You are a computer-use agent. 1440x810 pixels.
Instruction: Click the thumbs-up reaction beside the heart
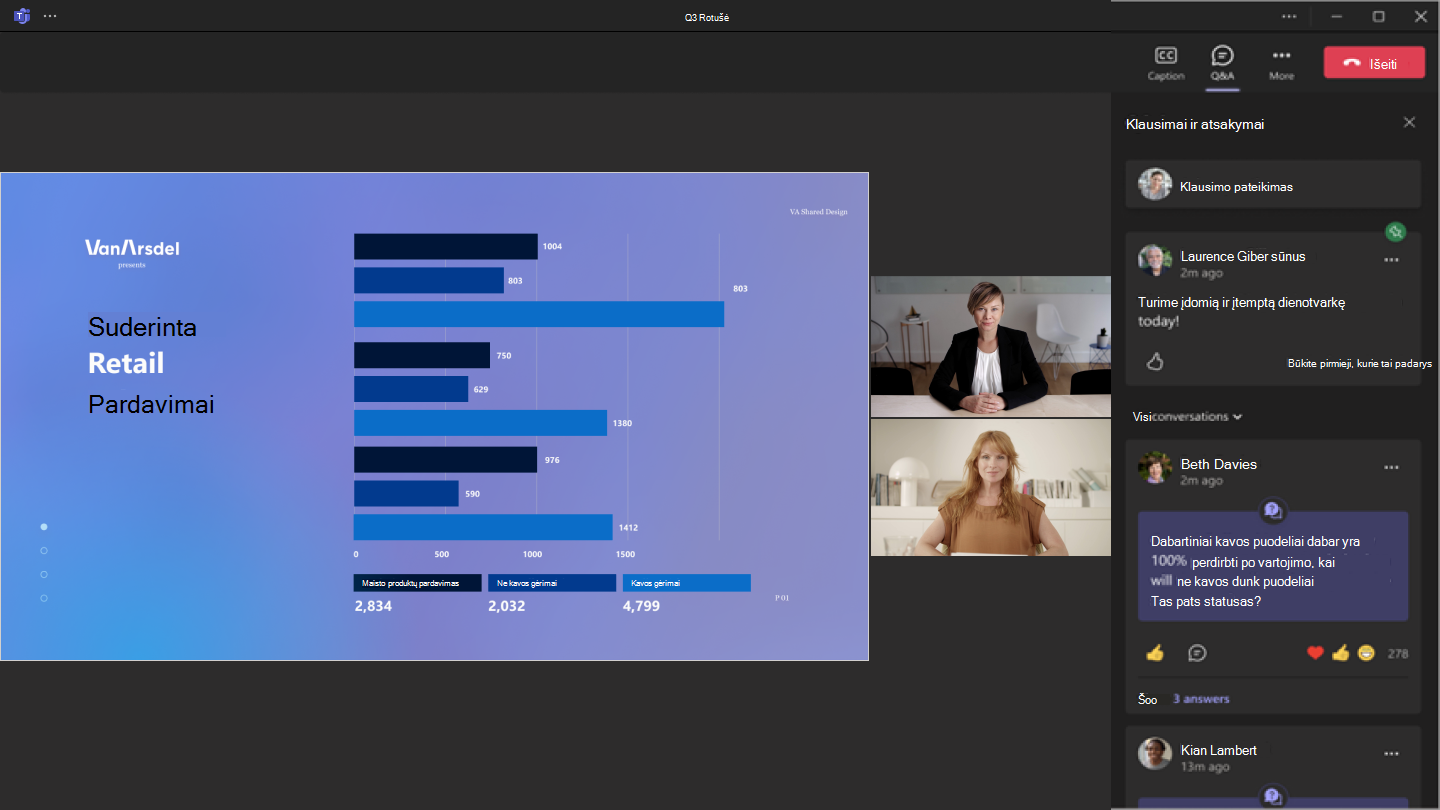click(x=1341, y=653)
